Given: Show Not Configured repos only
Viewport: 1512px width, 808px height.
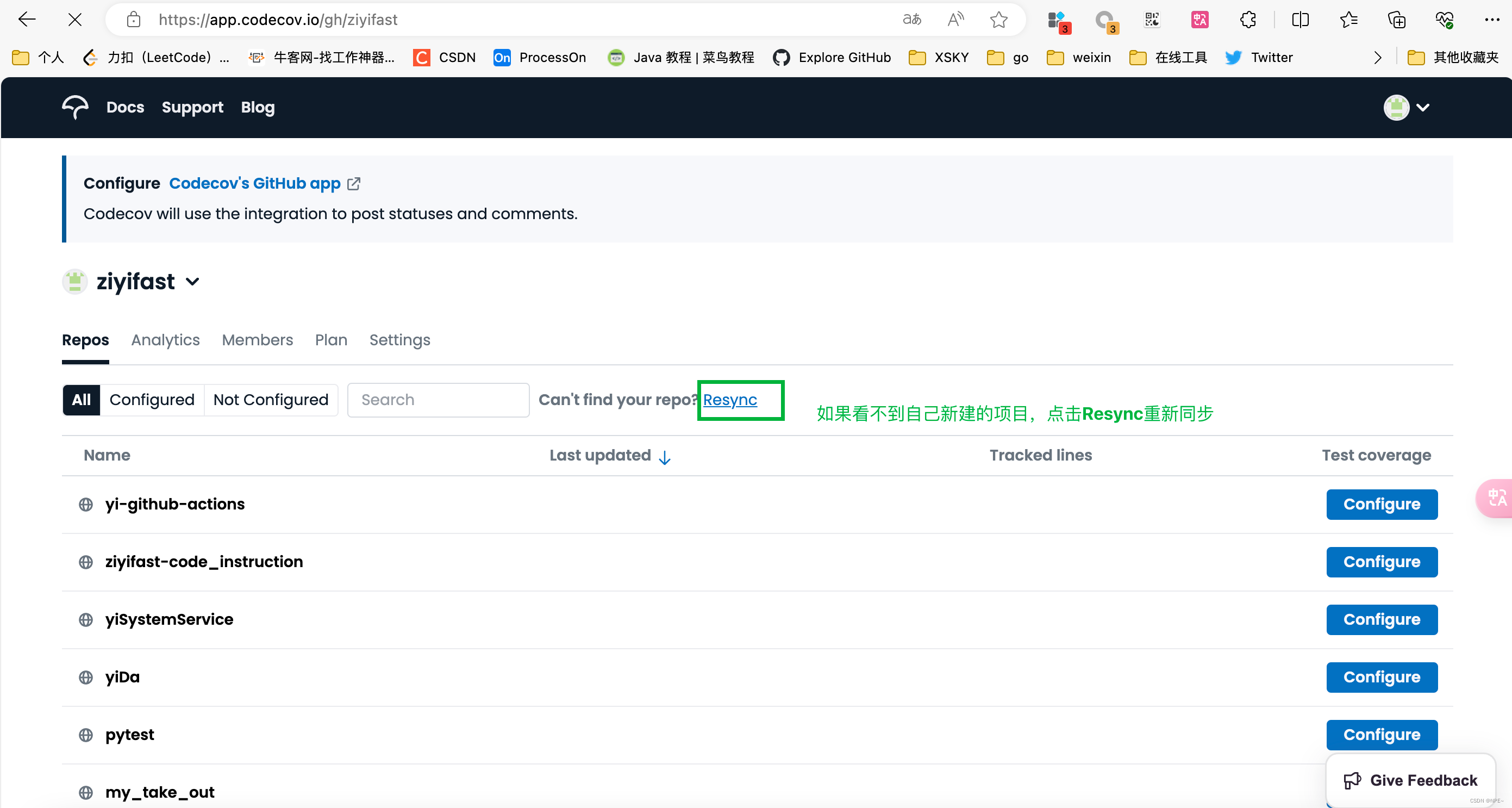Looking at the screenshot, I should [271, 400].
